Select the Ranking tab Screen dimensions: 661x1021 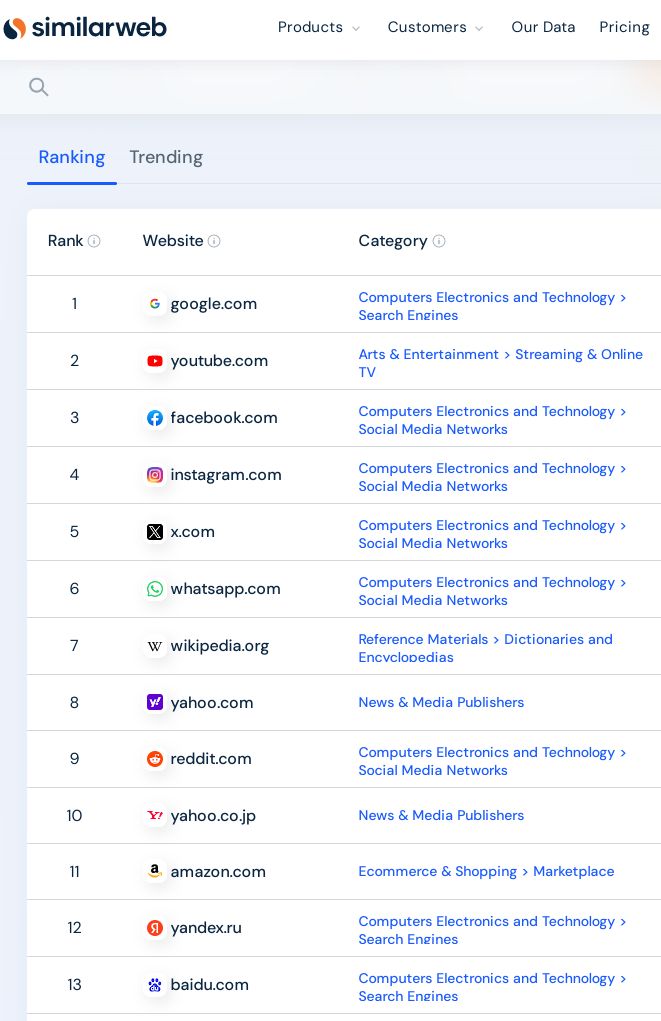click(x=72, y=157)
